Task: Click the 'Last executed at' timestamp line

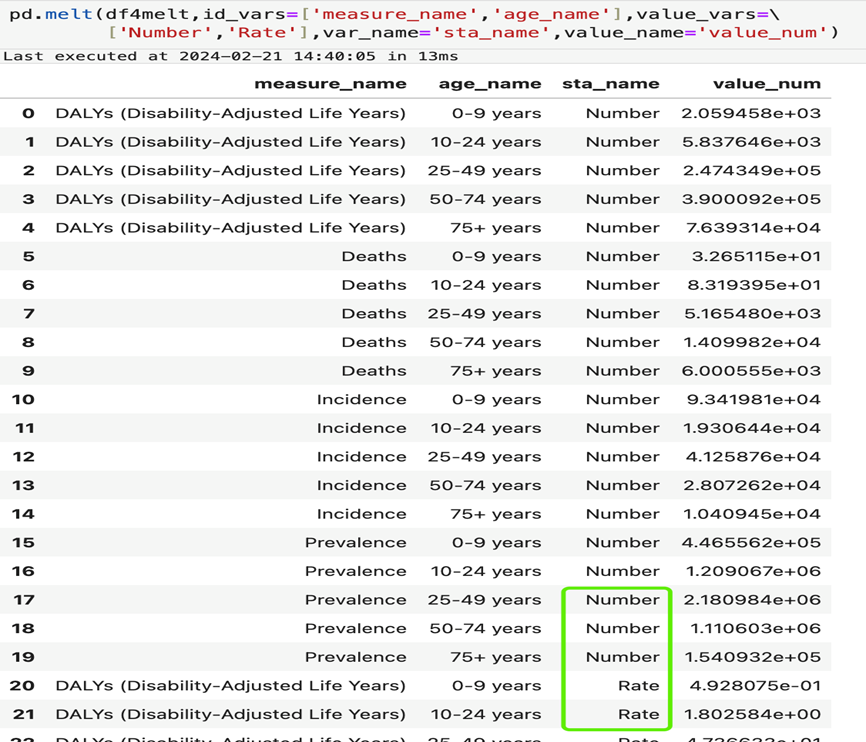Action: [230, 56]
